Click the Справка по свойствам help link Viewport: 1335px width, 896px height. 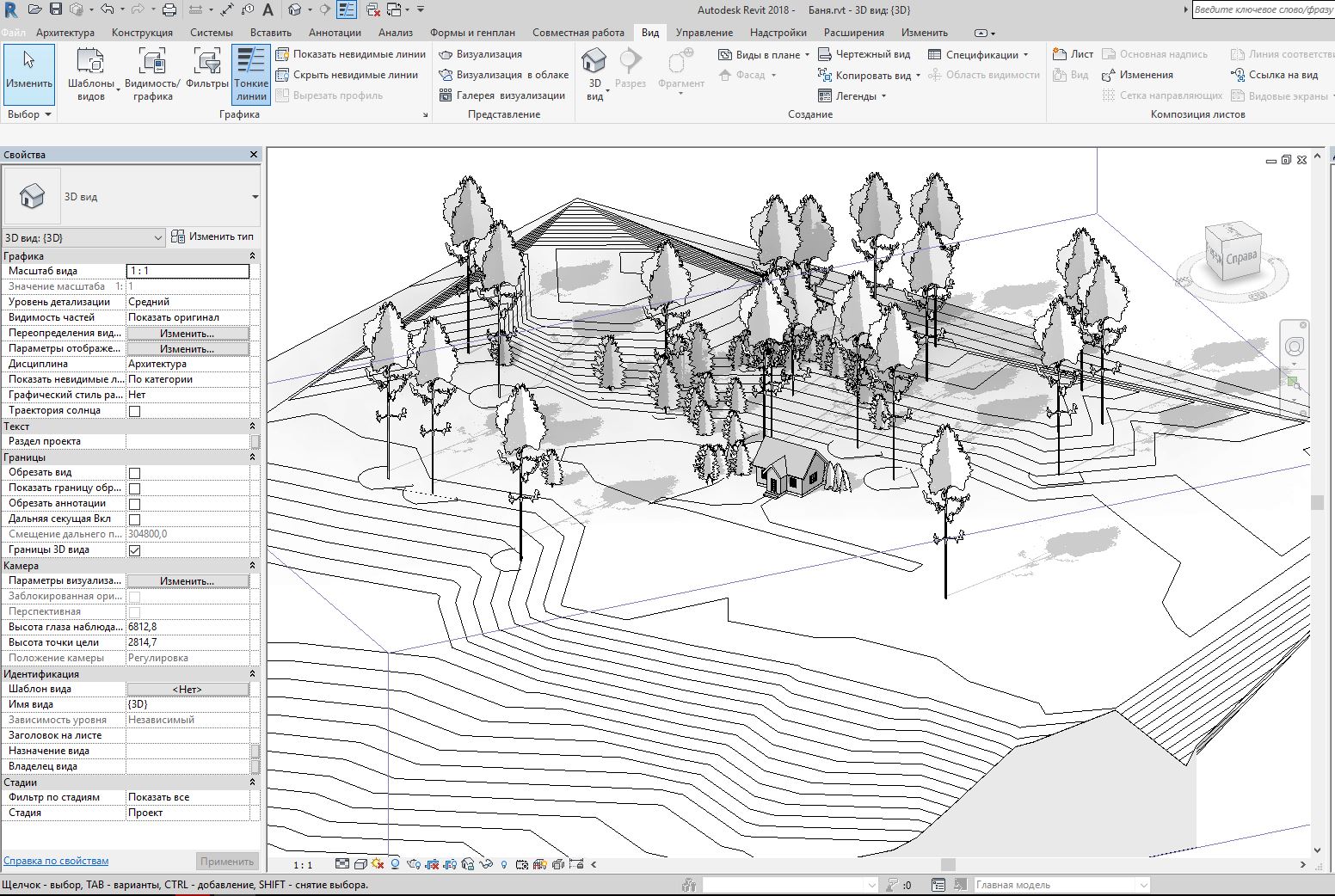pyautogui.click(x=56, y=861)
